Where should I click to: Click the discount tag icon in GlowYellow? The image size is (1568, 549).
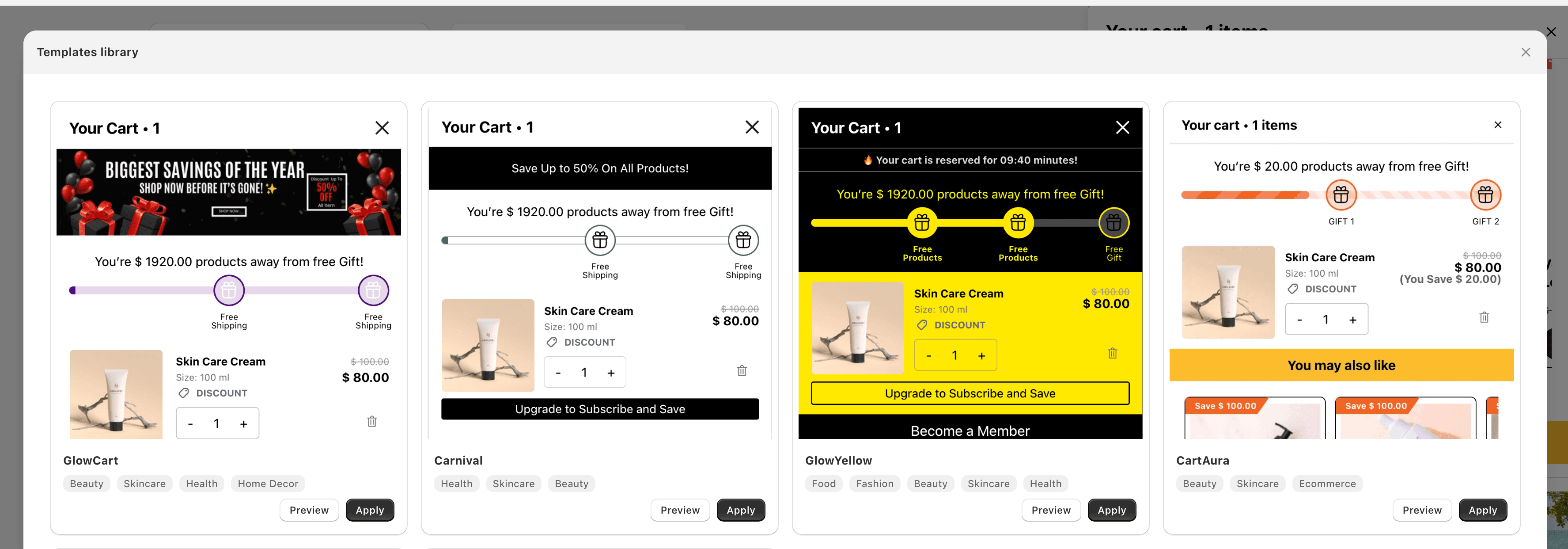pyautogui.click(x=922, y=325)
